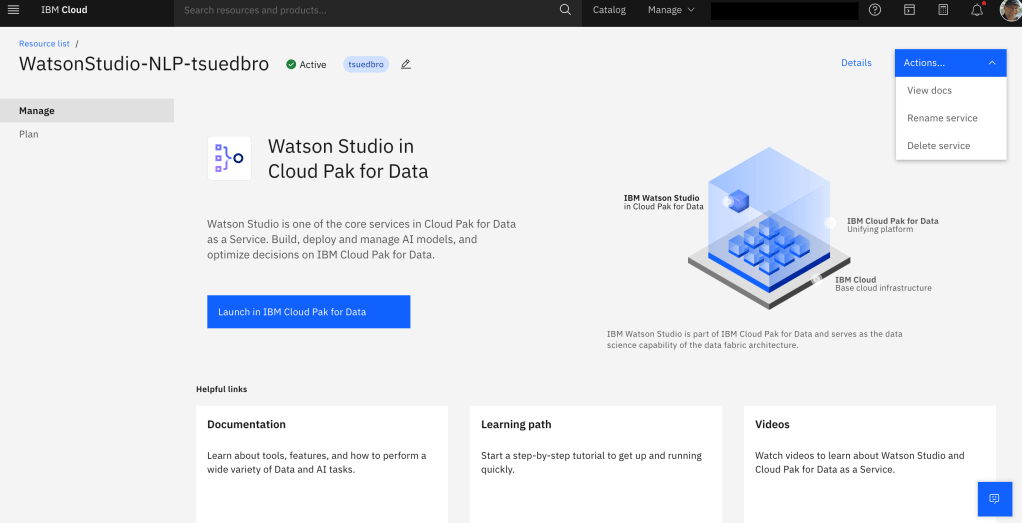Open the cost estimator calculator icon
The image size is (1022, 523).
[943, 10]
